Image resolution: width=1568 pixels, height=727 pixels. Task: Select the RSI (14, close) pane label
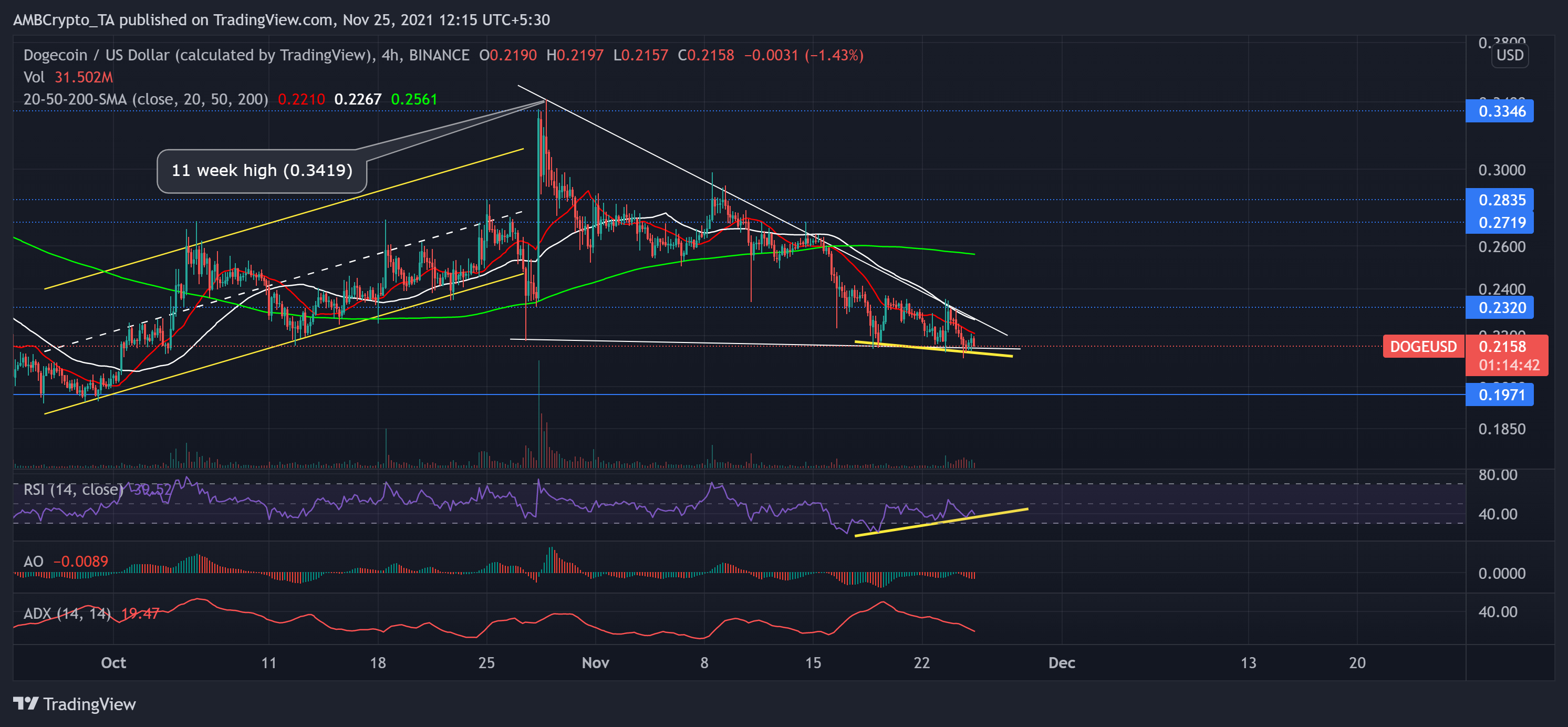[x=73, y=489]
